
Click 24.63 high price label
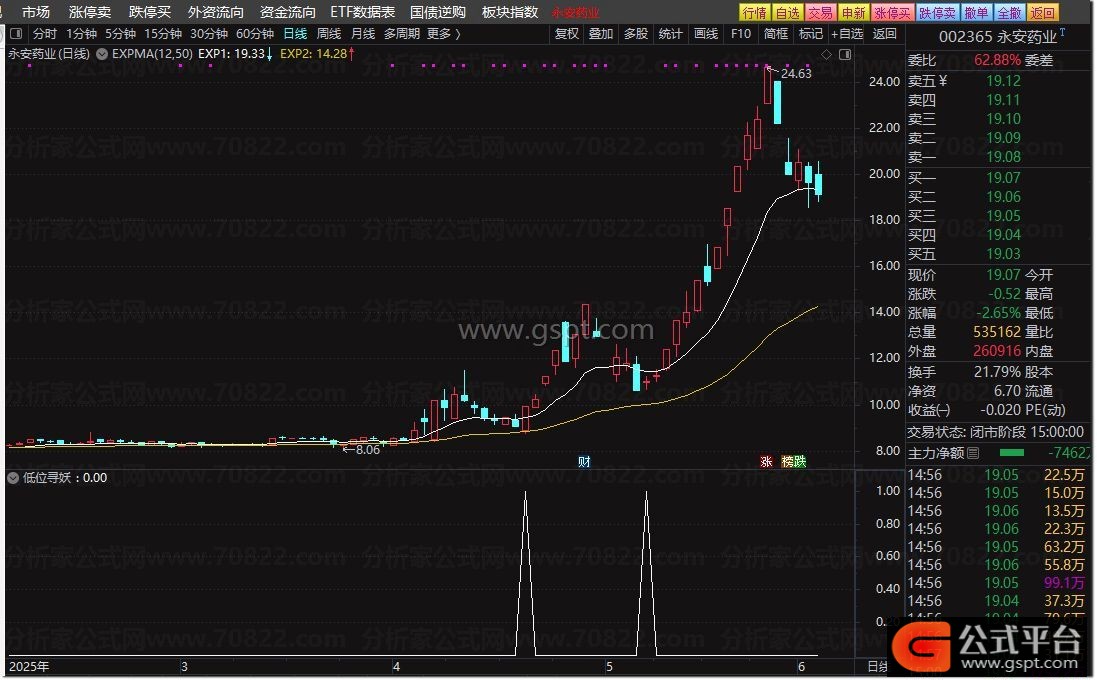pos(796,73)
